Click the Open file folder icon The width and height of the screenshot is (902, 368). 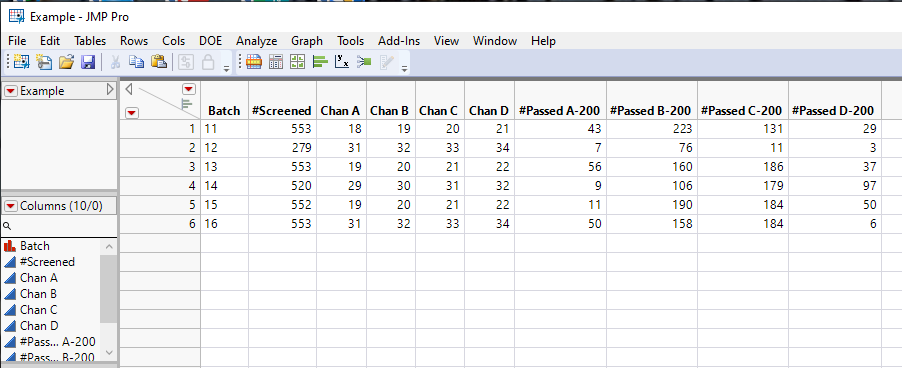pos(67,62)
